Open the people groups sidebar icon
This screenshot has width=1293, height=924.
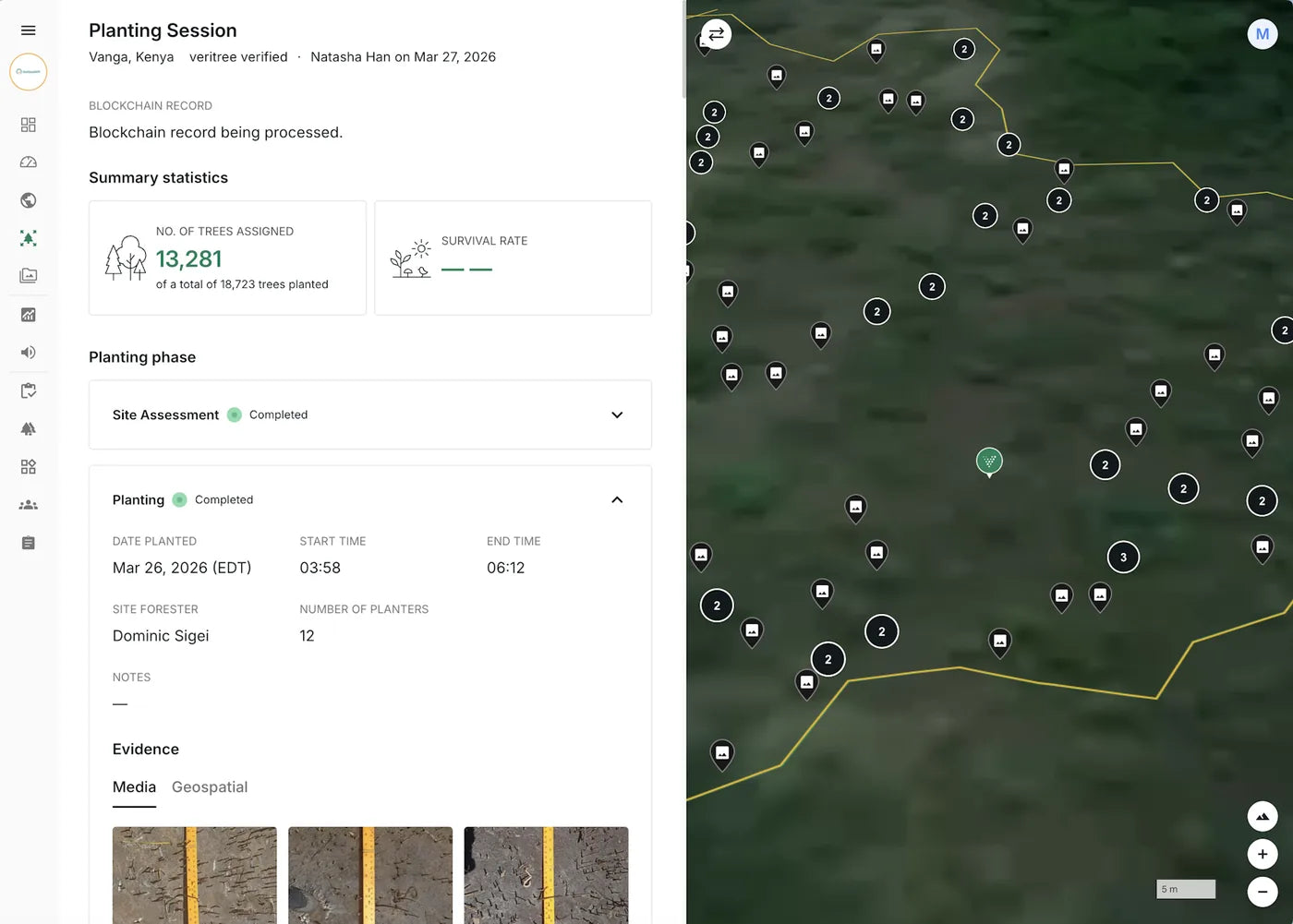[x=29, y=505]
